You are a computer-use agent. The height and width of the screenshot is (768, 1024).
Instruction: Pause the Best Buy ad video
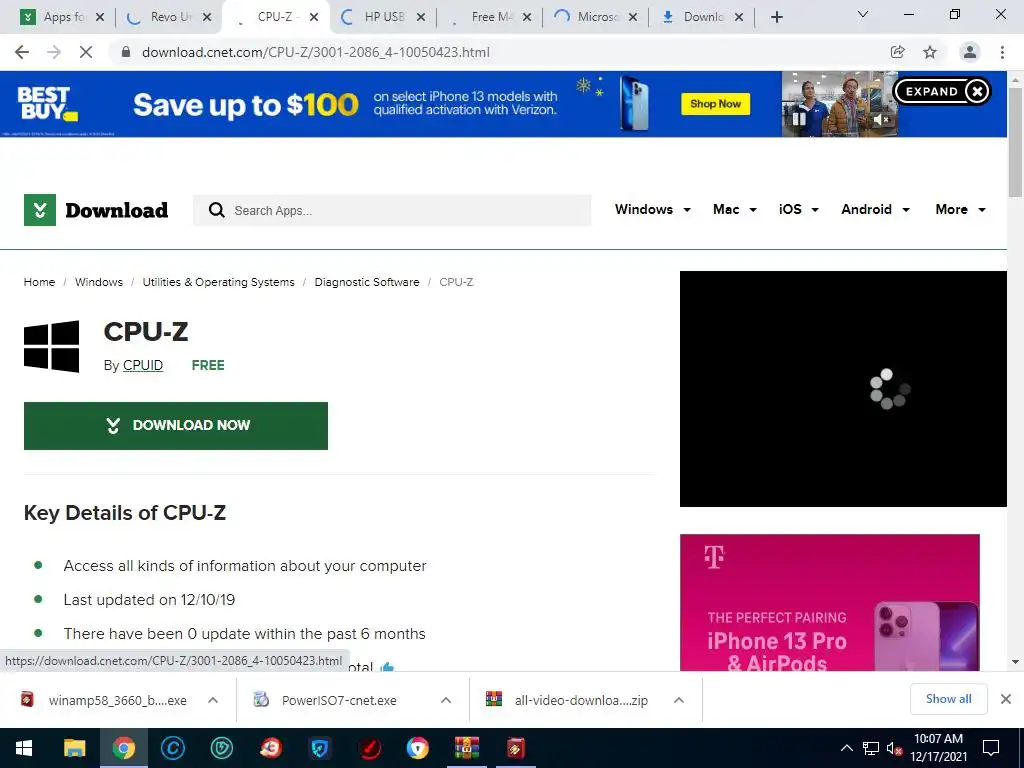click(799, 120)
